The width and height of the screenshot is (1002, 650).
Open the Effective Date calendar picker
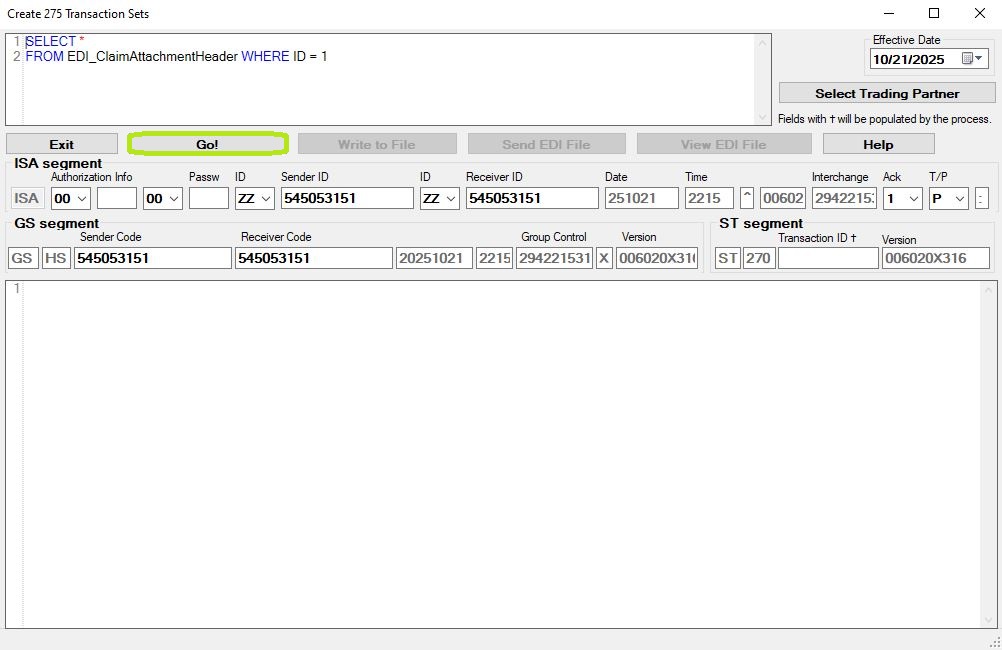pyautogui.click(x=973, y=59)
